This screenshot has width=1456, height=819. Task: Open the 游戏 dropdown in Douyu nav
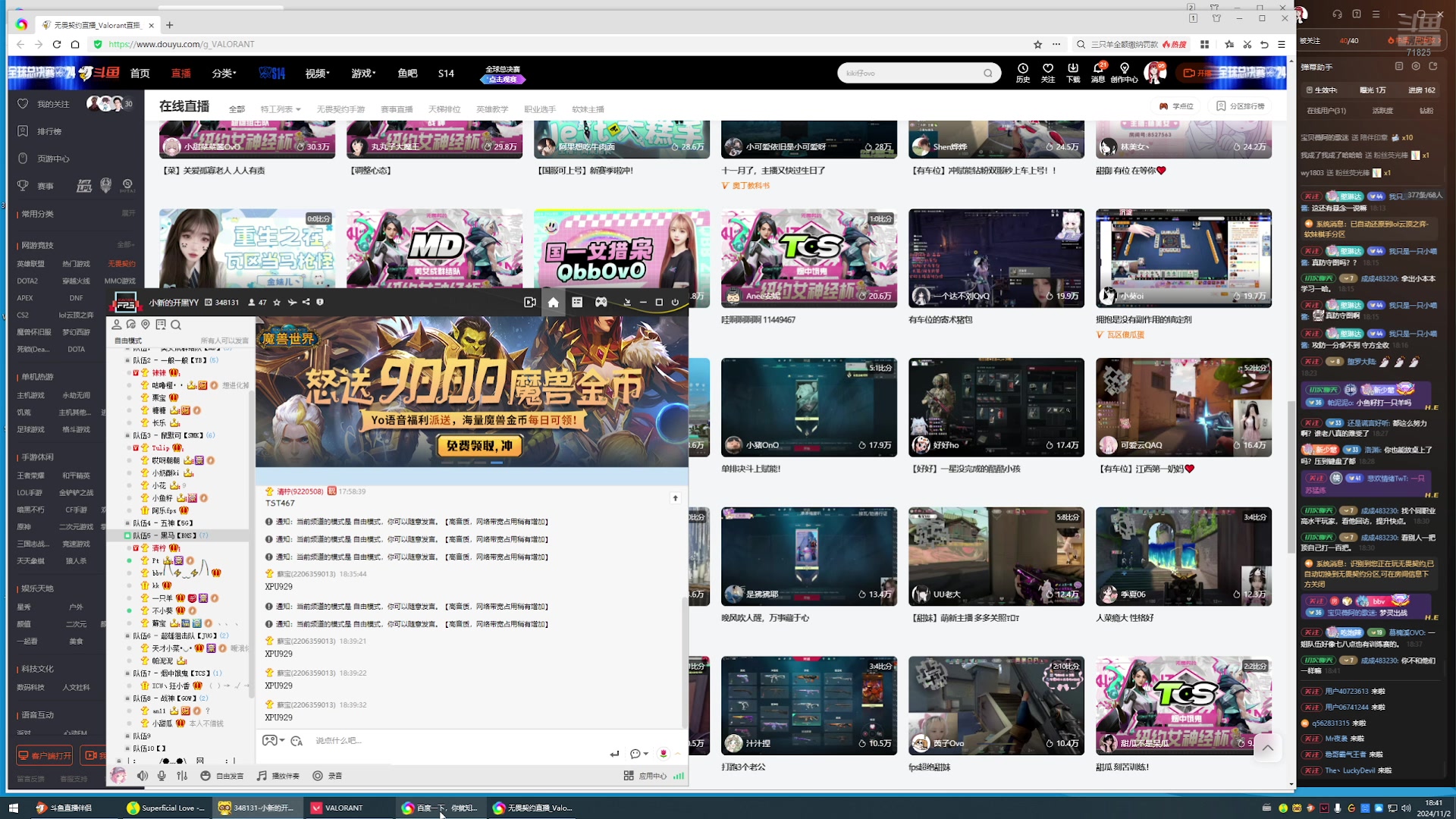pyautogui.click(x=363, y=74)
